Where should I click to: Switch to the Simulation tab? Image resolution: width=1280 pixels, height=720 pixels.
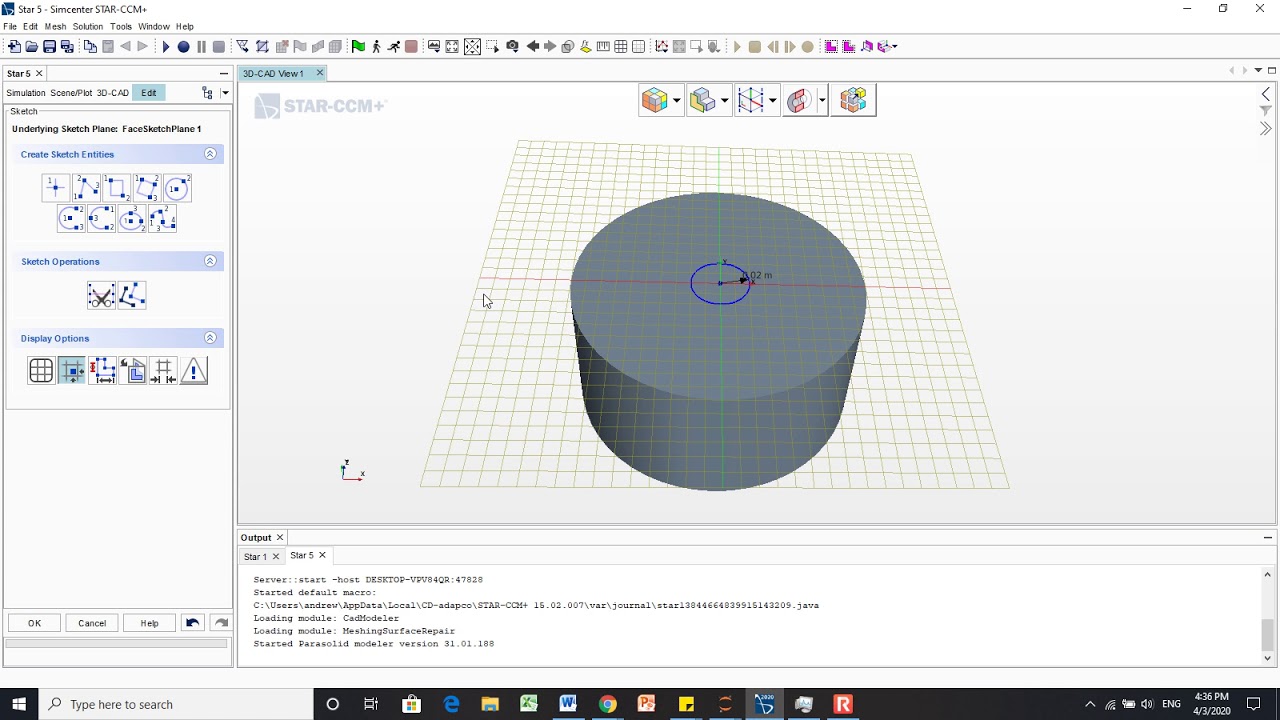click(x=26, y=93)
